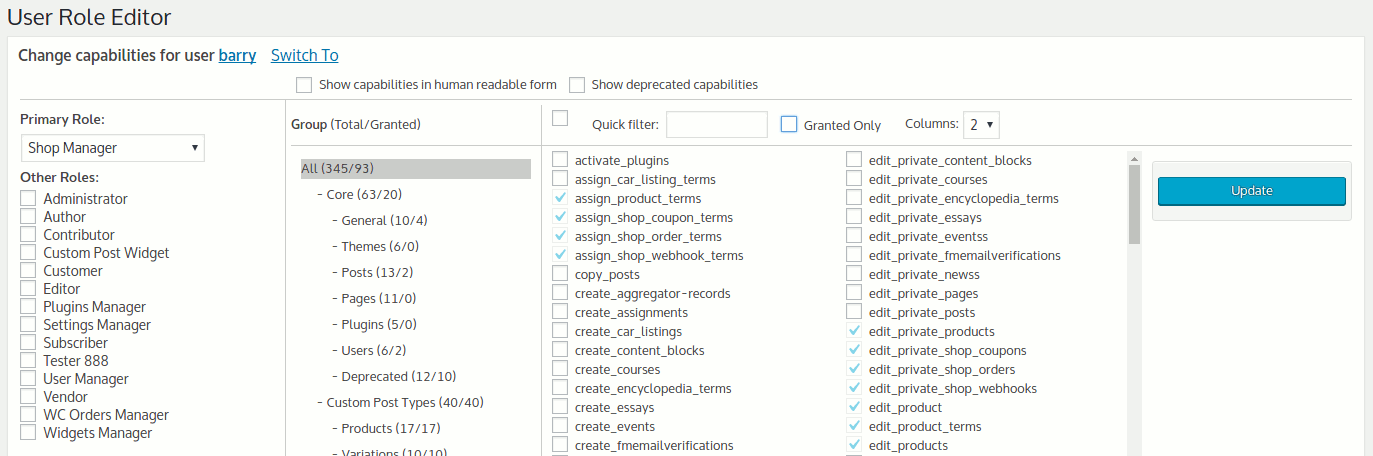Check the Administrator role checkbox

(x=28, y=199)
